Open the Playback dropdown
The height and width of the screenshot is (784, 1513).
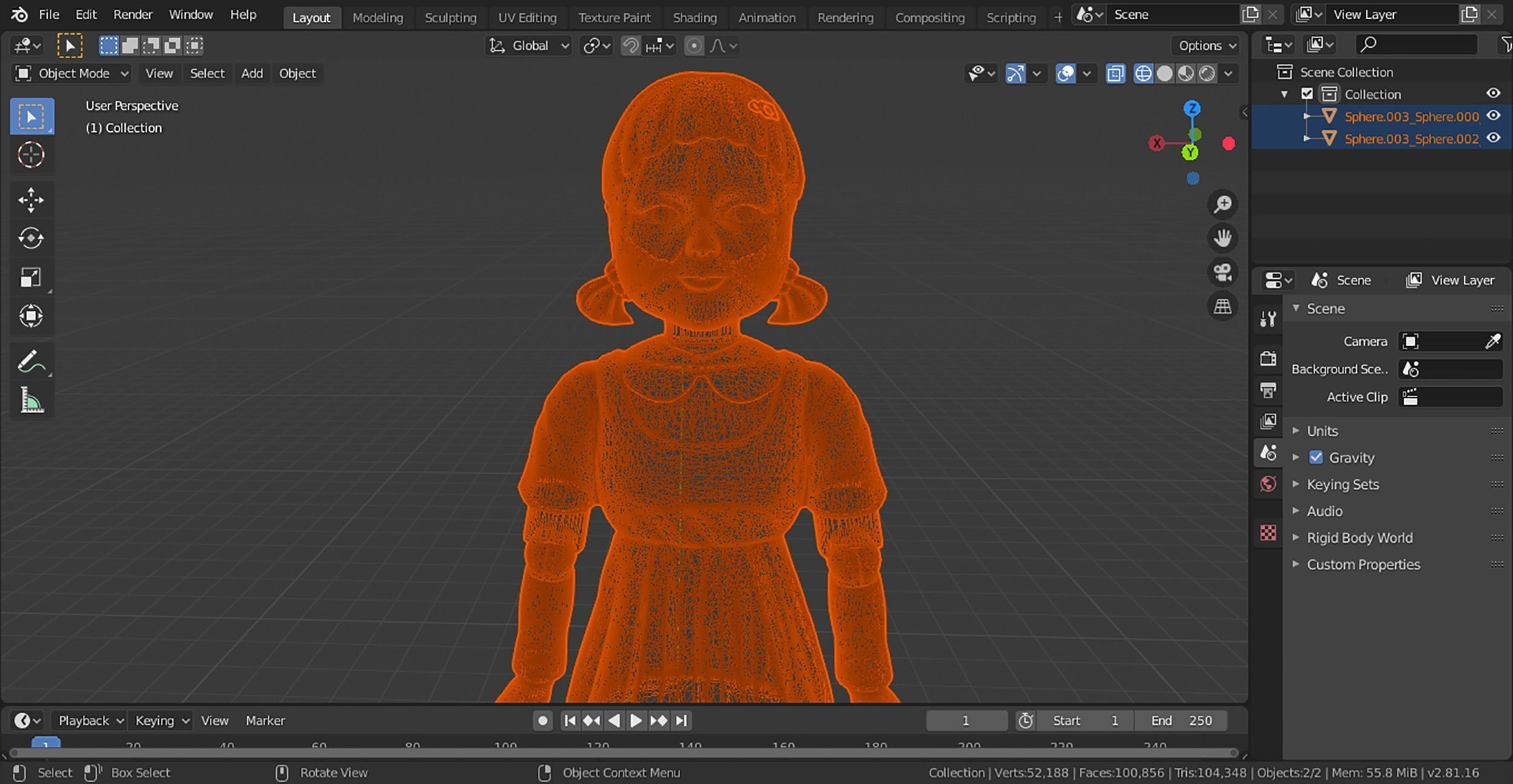[90, 720]
